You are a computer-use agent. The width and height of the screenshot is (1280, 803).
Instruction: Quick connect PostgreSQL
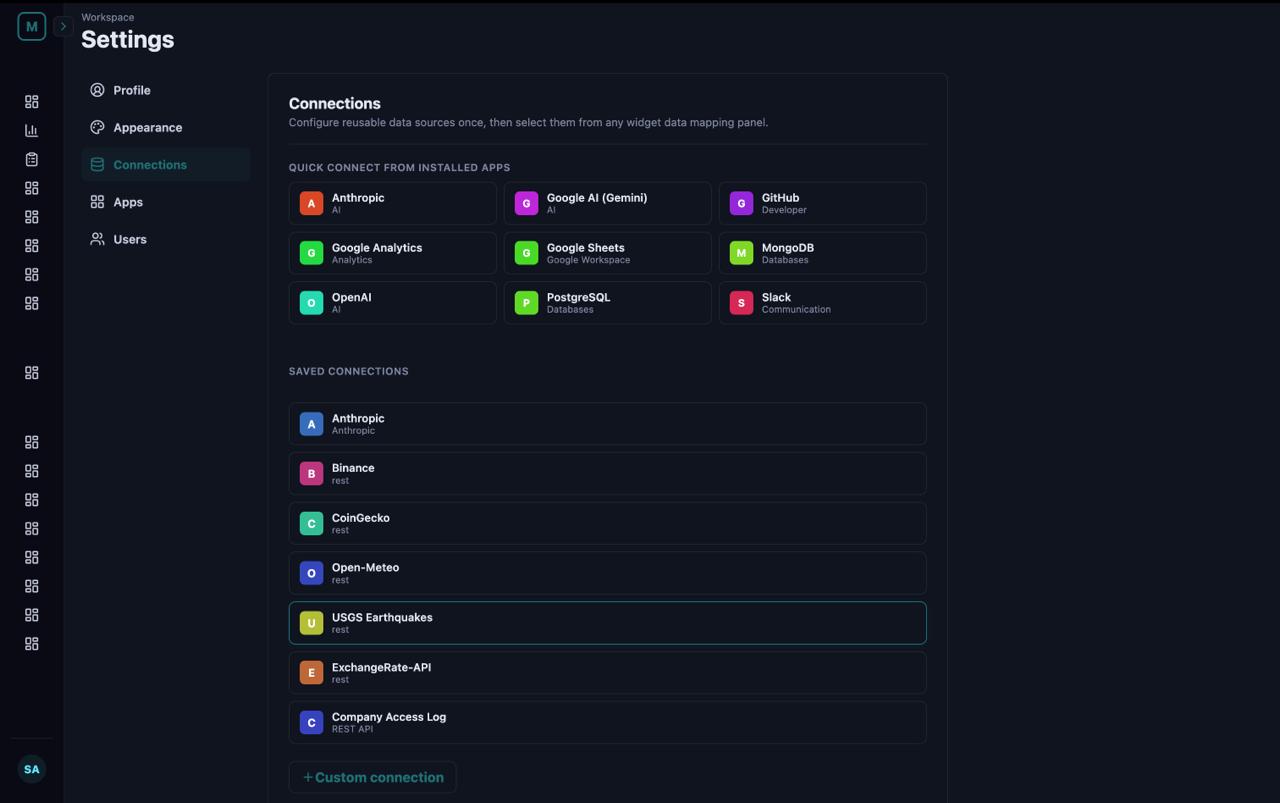coord(607,303)
